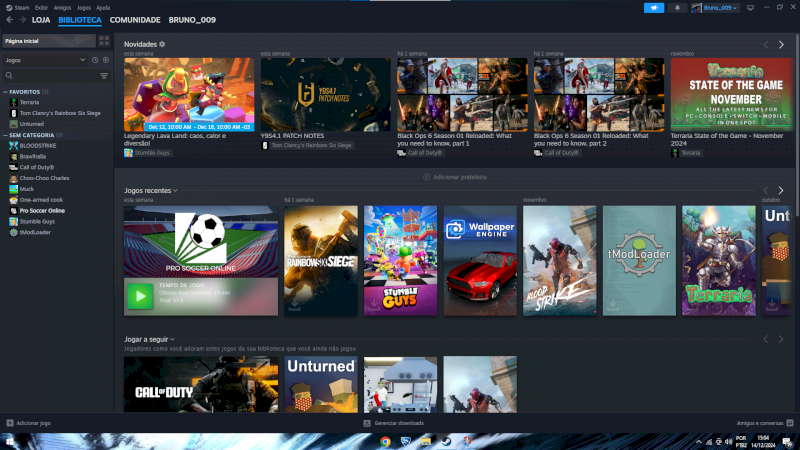Click the Big Picture mode monitor icon
This screenshot has height=450, width=800.
(x=750, y=8)
